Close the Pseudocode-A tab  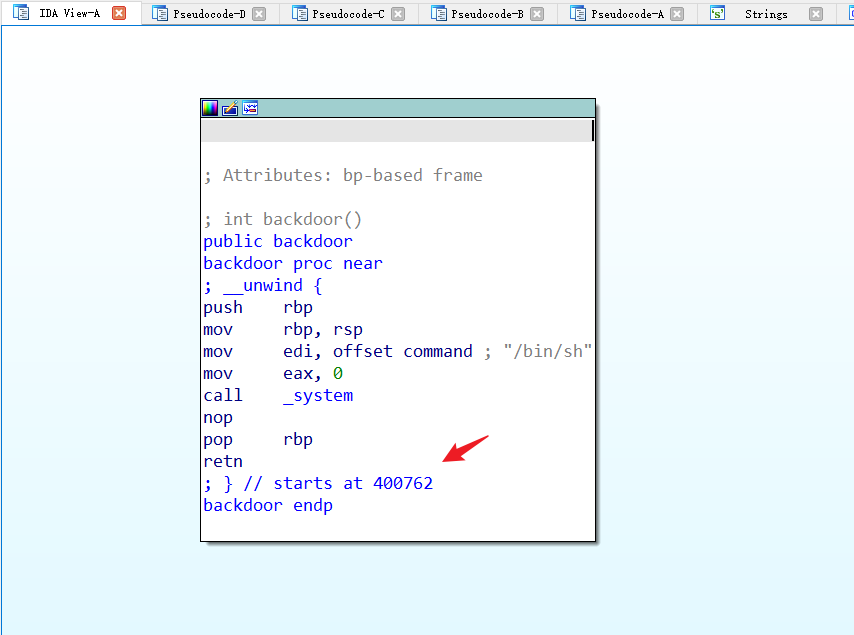(677, 14)
